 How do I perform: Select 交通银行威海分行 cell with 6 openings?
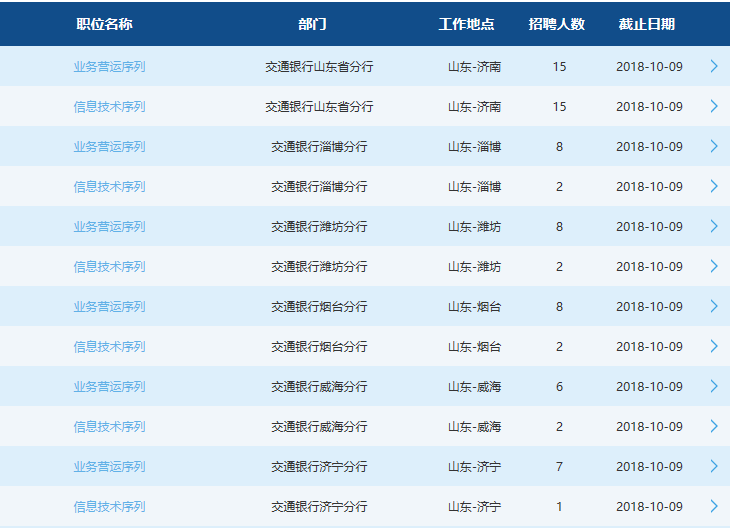pos(319,387)
